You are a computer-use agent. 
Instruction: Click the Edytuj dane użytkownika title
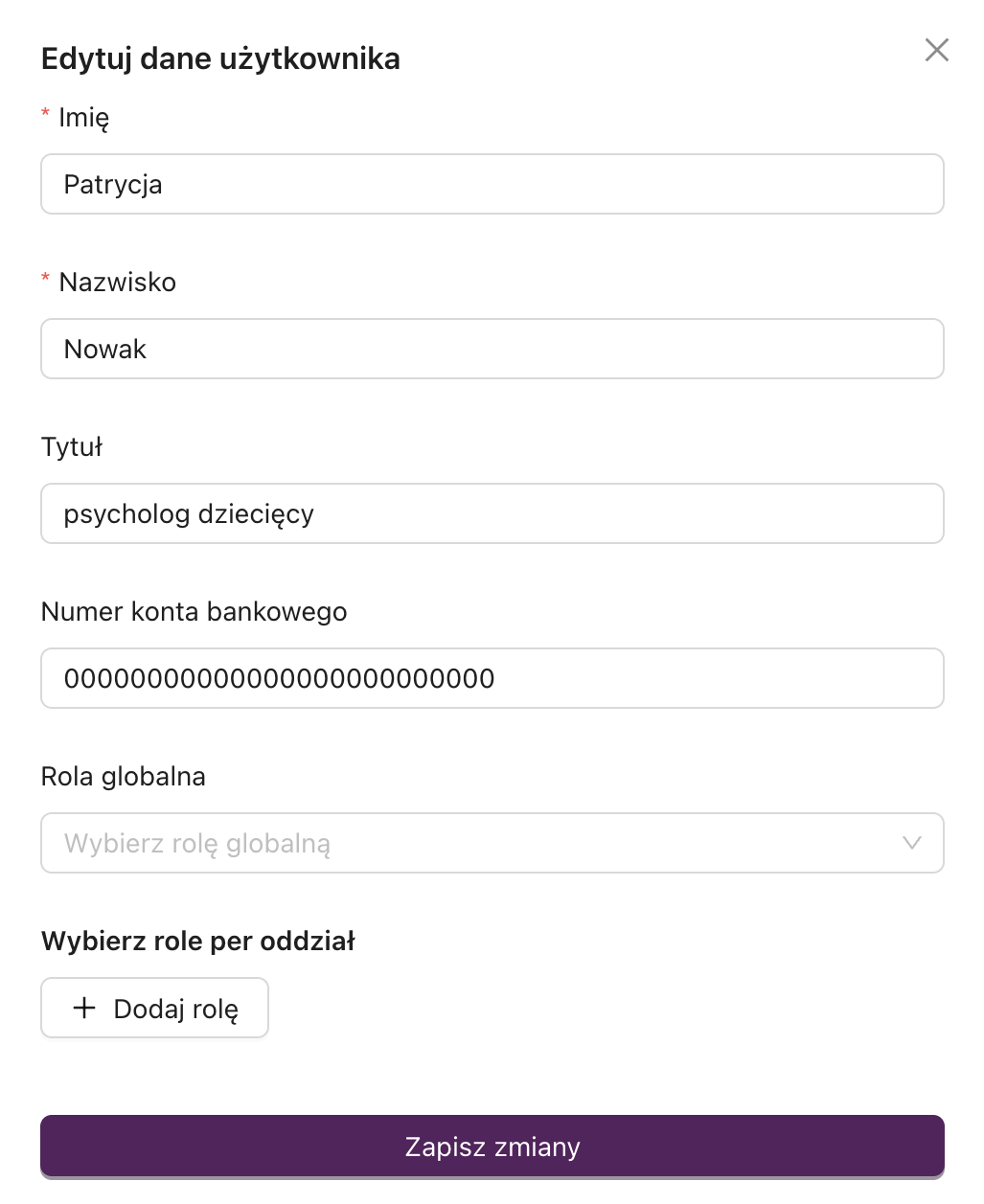(220, 58)
